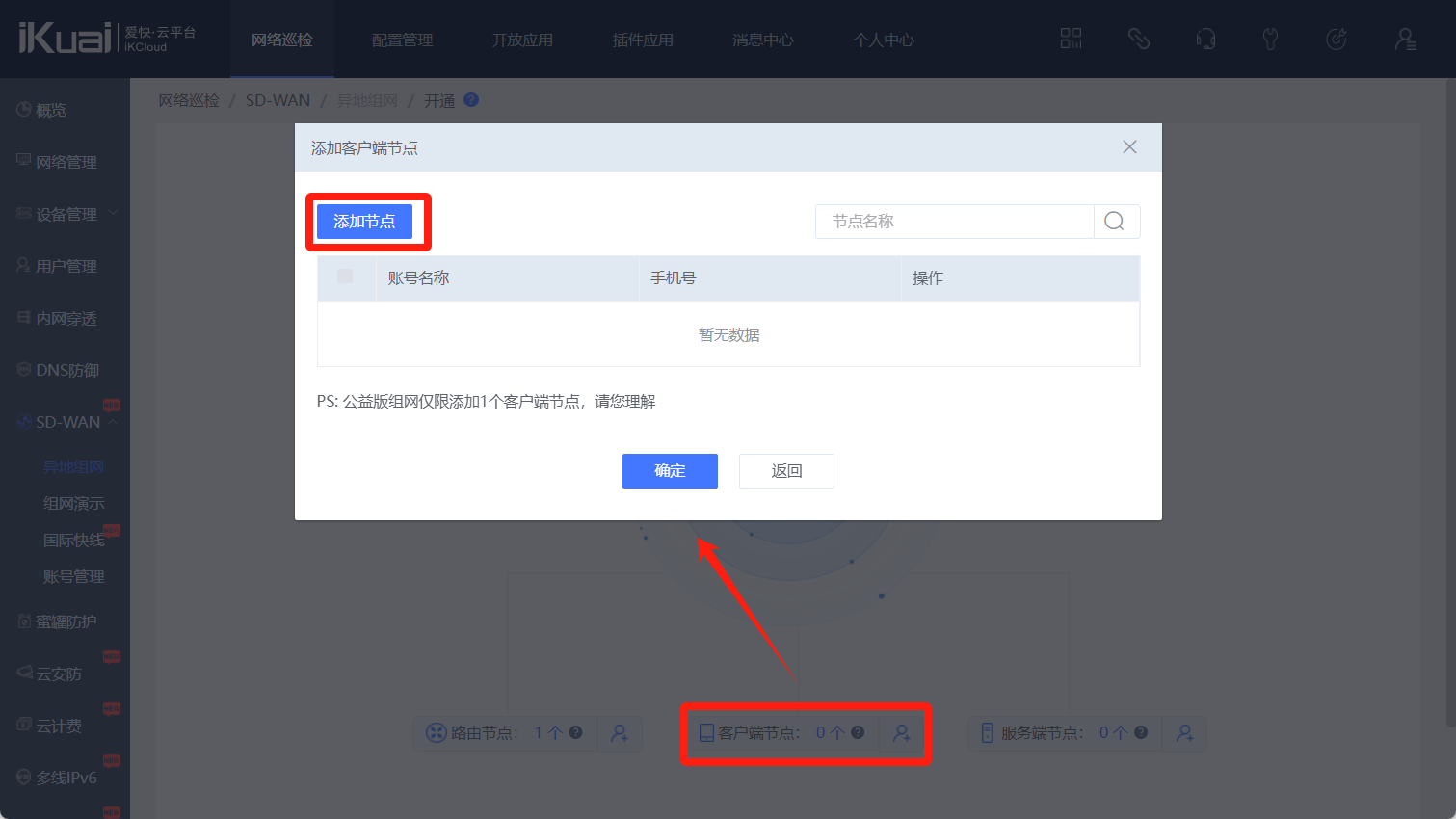The height and width of the screenshot is (819, 1456).
Task: Click the link chain icon in header
Action: [1138, 39]
